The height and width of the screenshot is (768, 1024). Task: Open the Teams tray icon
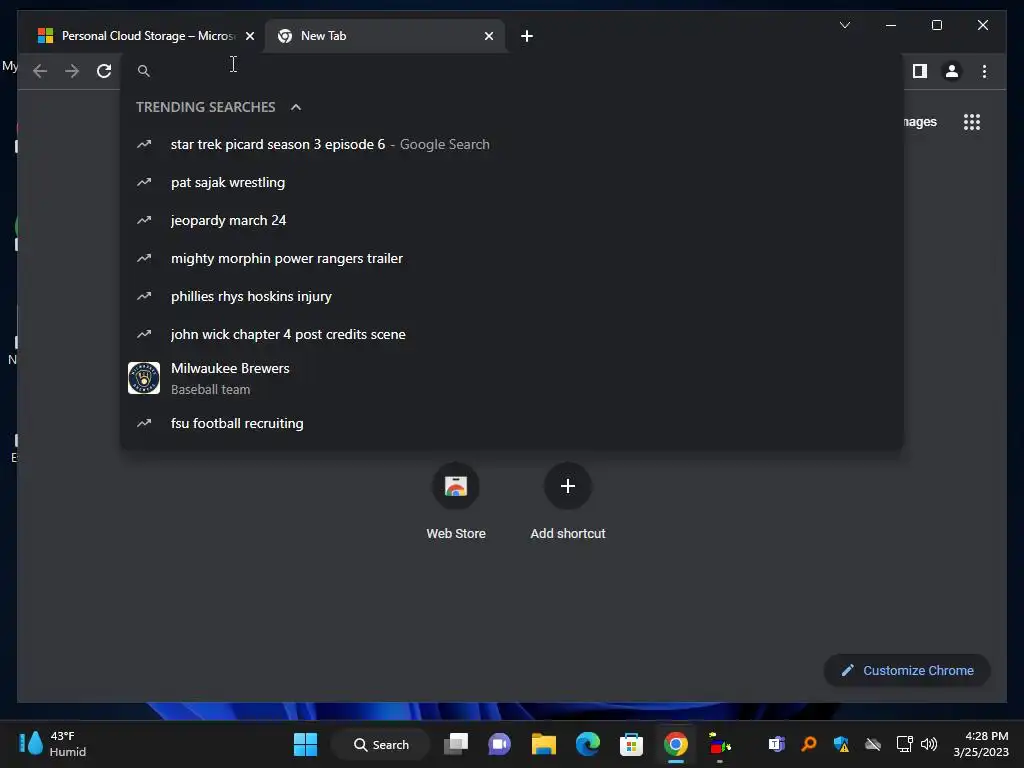[x=776, y=744]
